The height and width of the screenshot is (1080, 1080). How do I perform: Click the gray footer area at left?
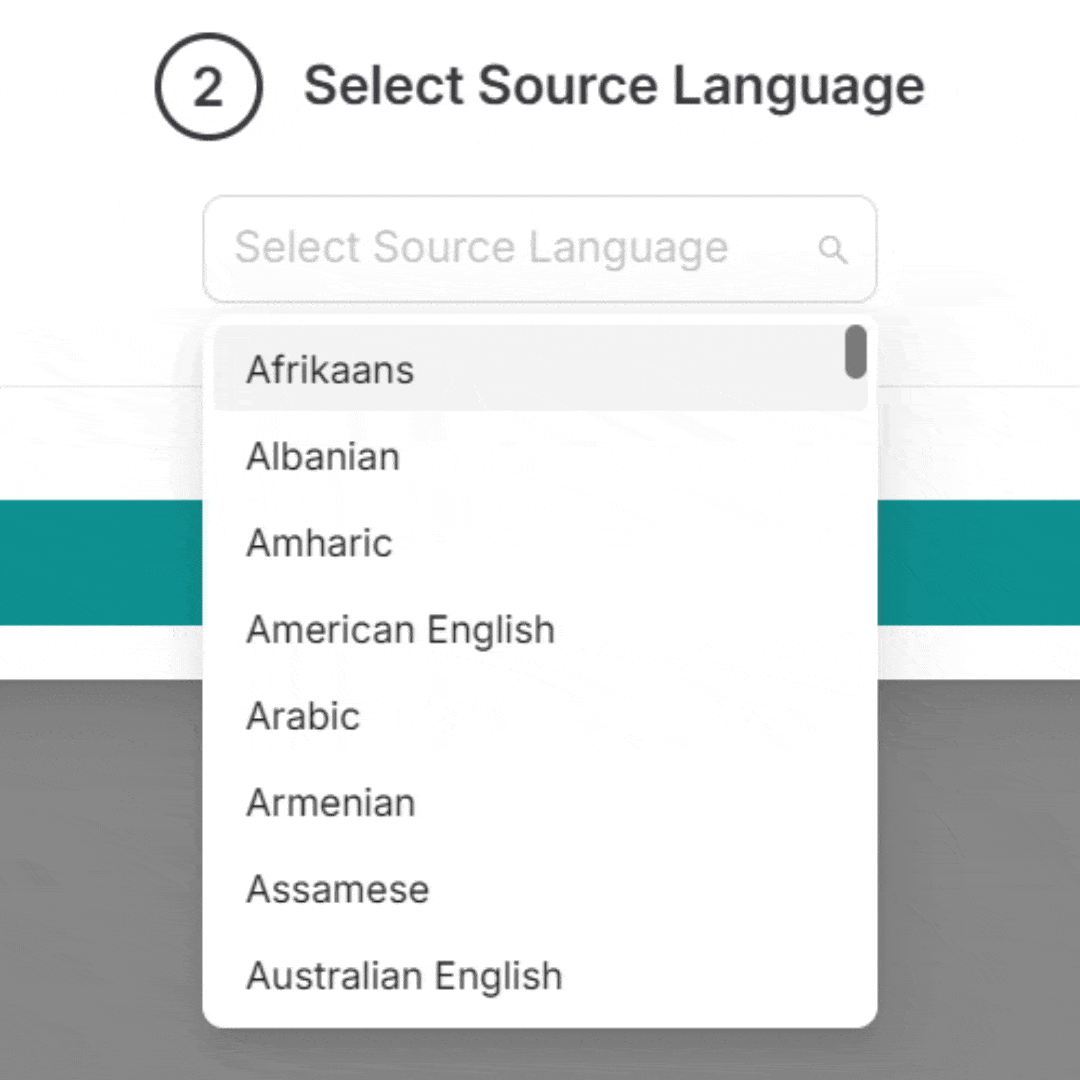pos(101,880)
